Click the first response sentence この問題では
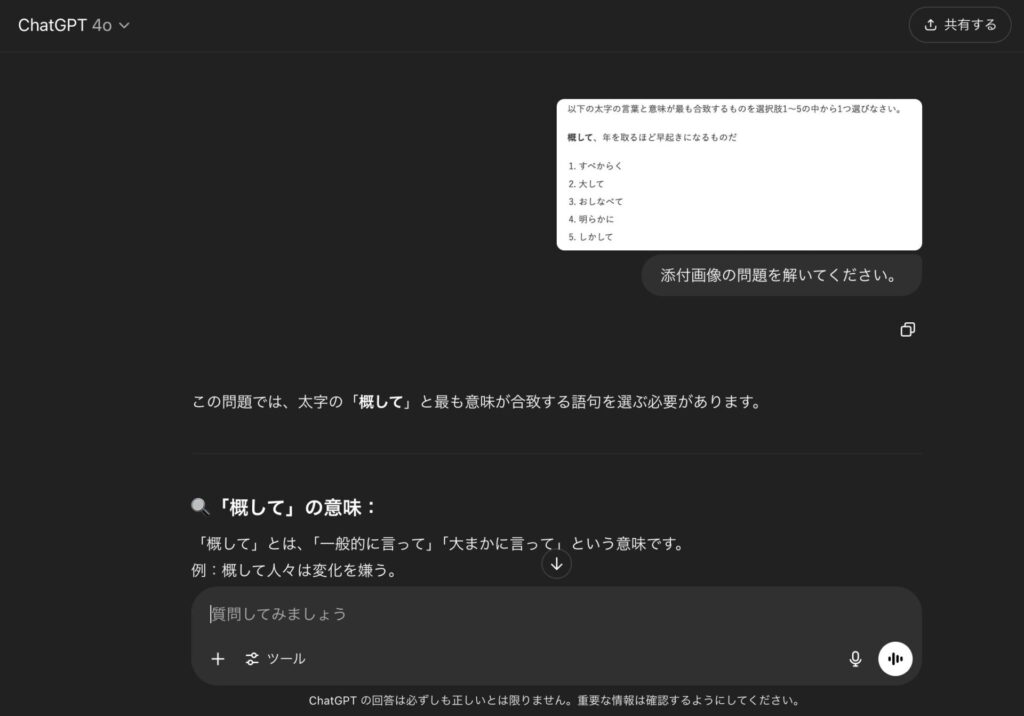1024x716 pixels. click(476, 402)
